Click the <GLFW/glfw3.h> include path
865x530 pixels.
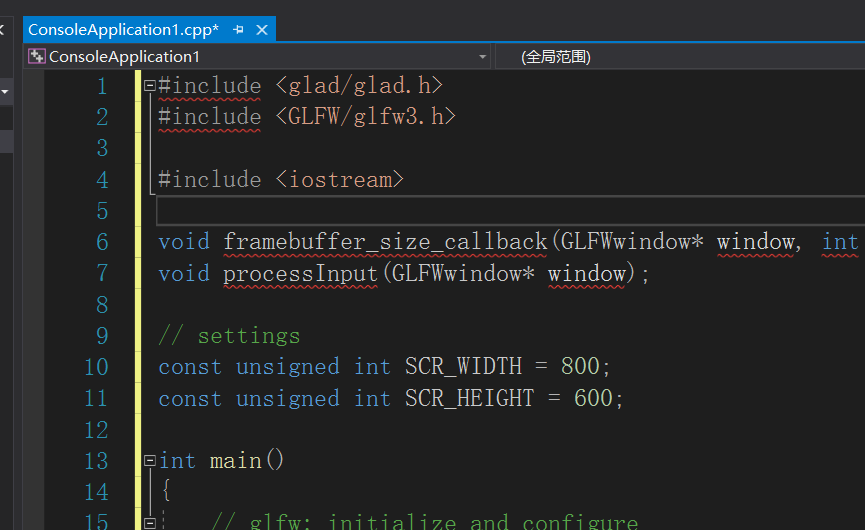point(365,117)
